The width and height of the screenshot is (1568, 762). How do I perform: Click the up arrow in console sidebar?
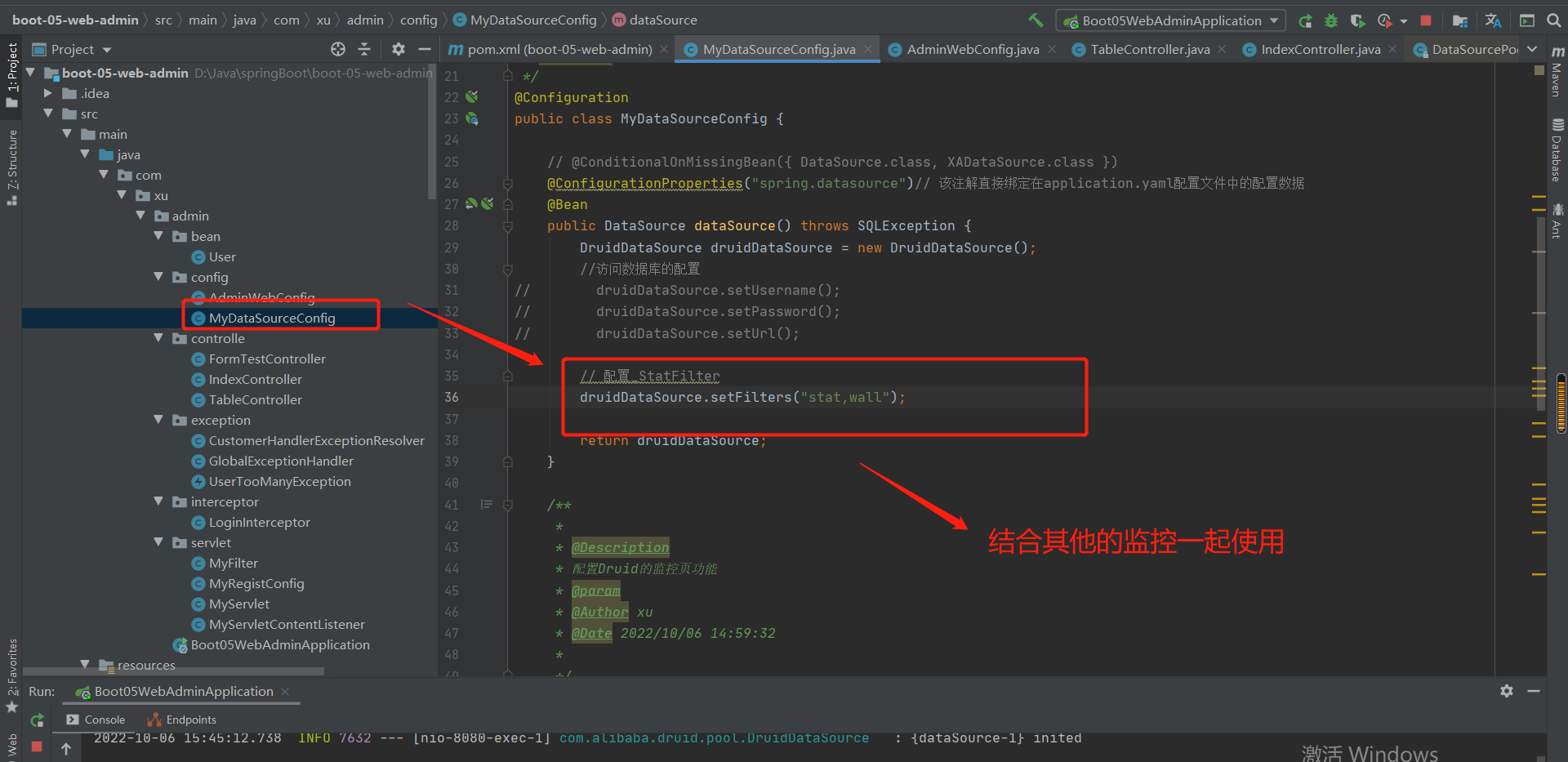(x=66, y=748)
